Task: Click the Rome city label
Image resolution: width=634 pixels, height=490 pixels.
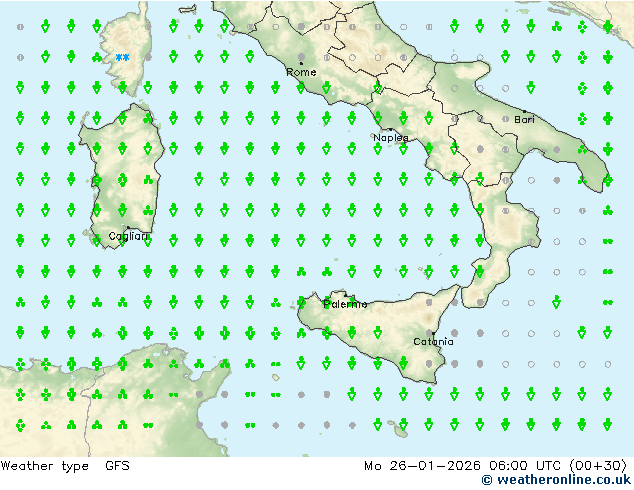Action: 301,72
